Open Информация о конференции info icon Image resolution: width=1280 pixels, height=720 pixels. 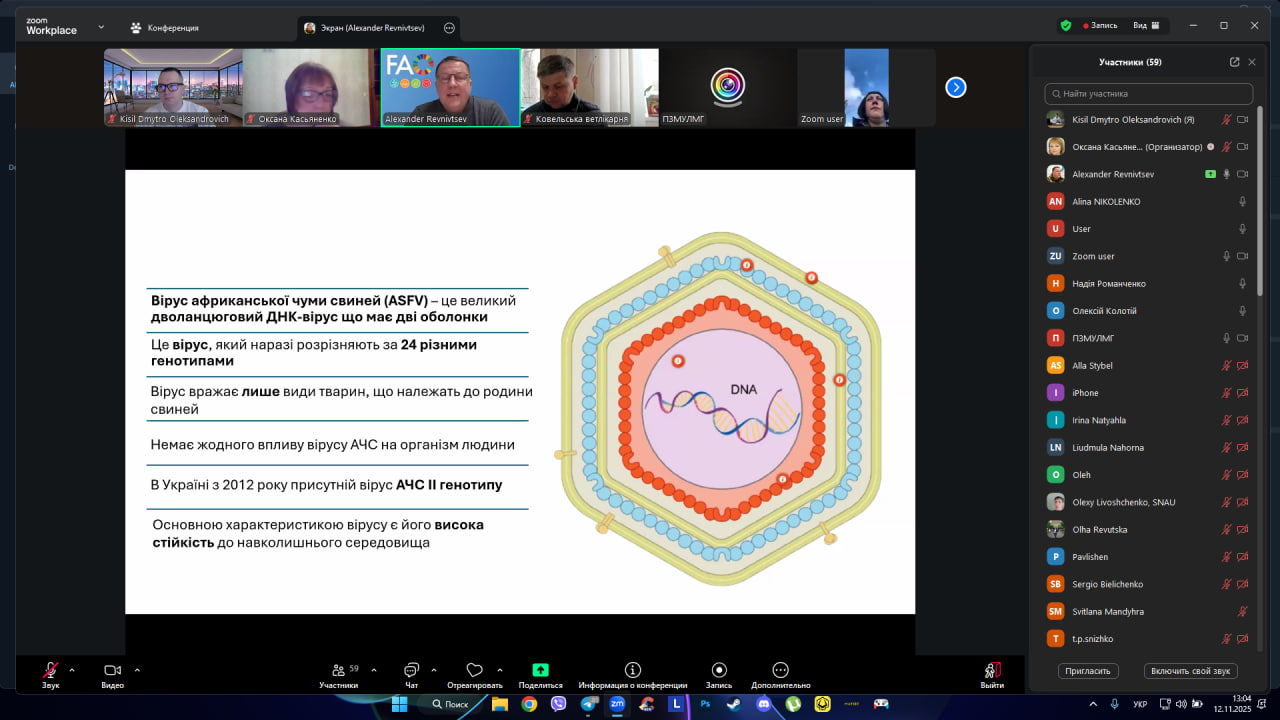[x=632, y=670]
